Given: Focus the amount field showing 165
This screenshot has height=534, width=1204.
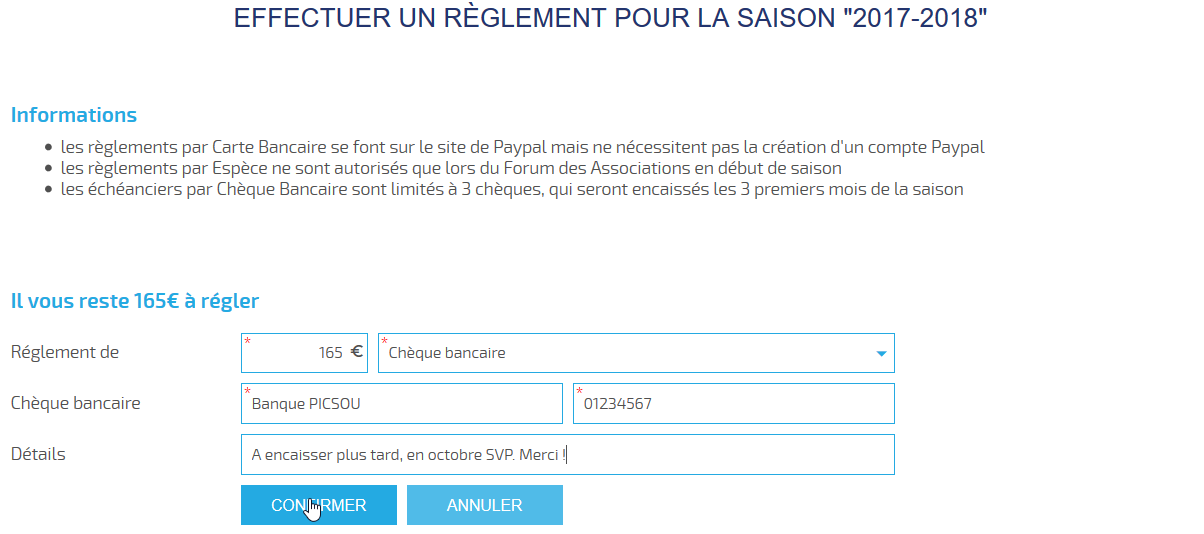Looking at the screenshot, I should pos(304,353).
